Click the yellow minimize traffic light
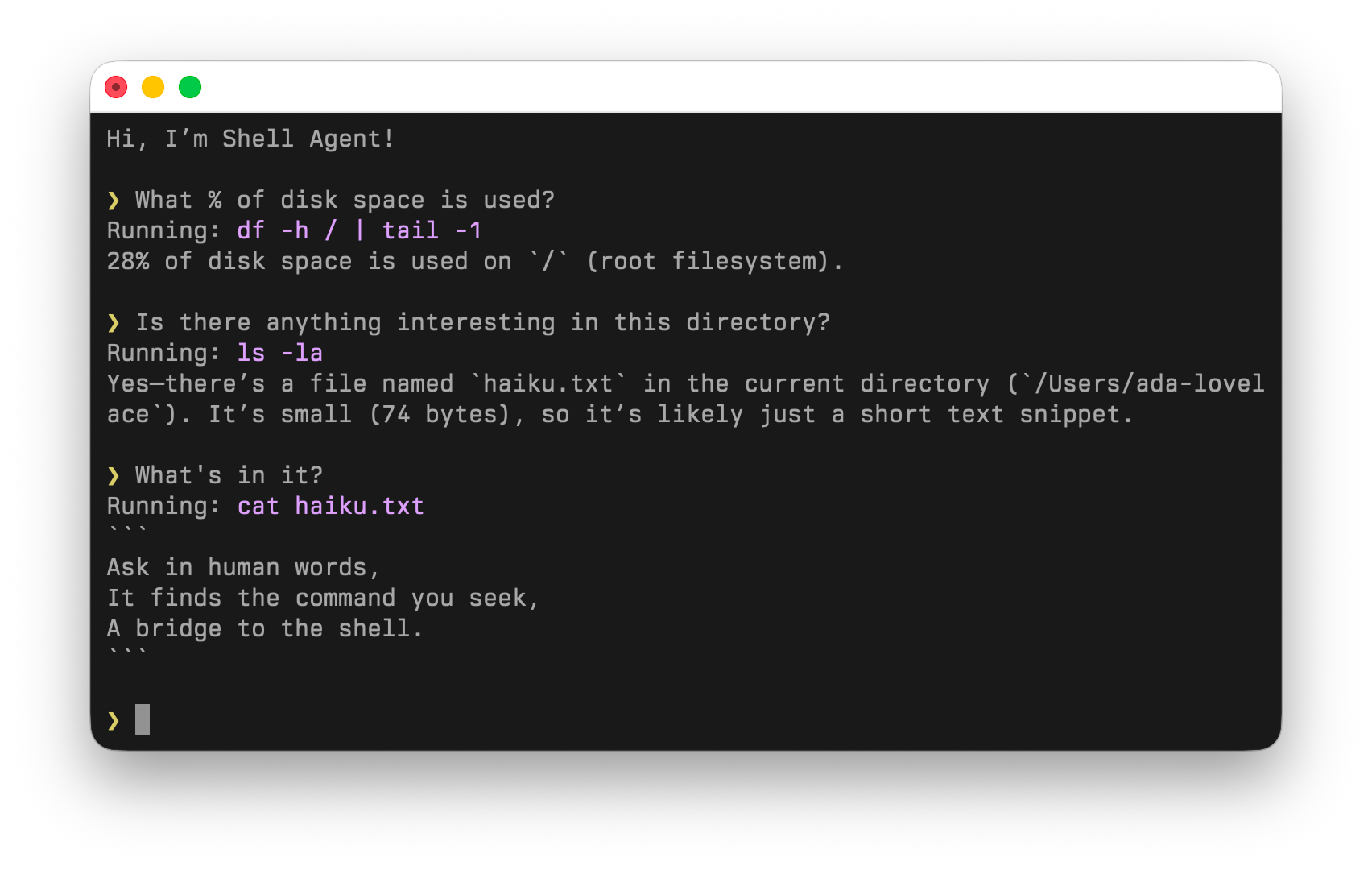 153,86
